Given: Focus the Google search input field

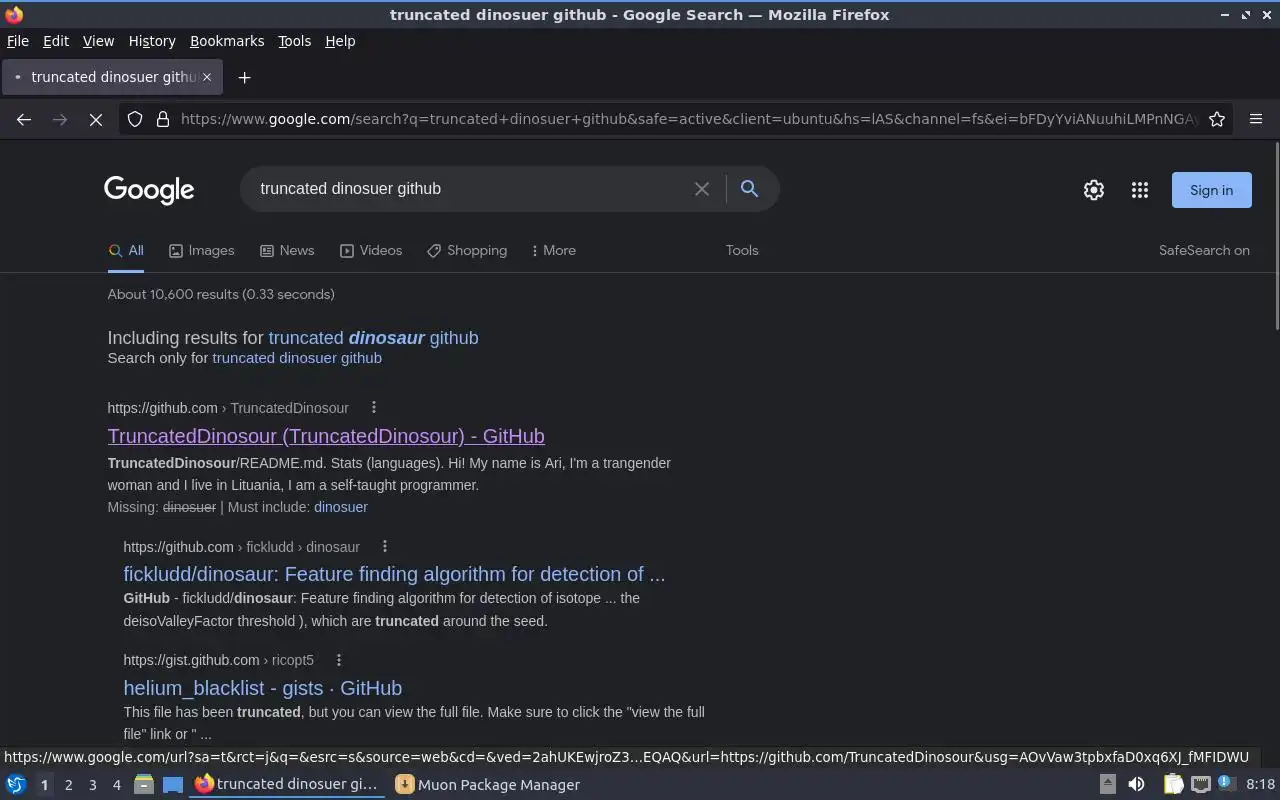Looking at the screenshot, I should (x=470, y=189).
